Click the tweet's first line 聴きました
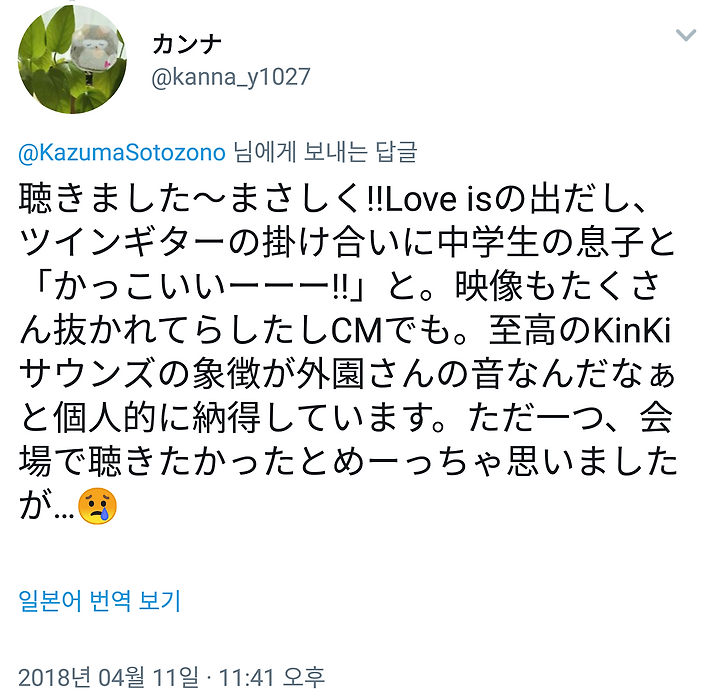Viewport: 720px width, 699px height. pyautogui.click(x=106, y=200)
